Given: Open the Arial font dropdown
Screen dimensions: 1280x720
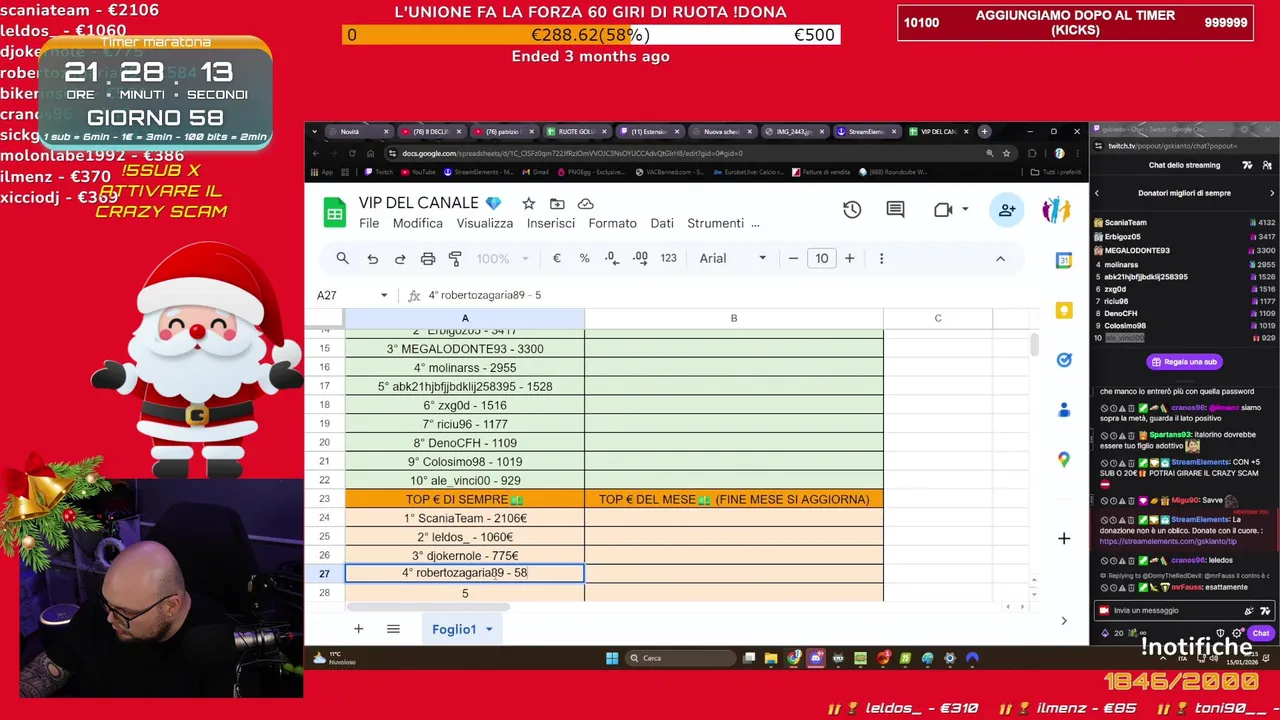Looking at the screenshot, I should pyautogui.click(x=733, y=258).
